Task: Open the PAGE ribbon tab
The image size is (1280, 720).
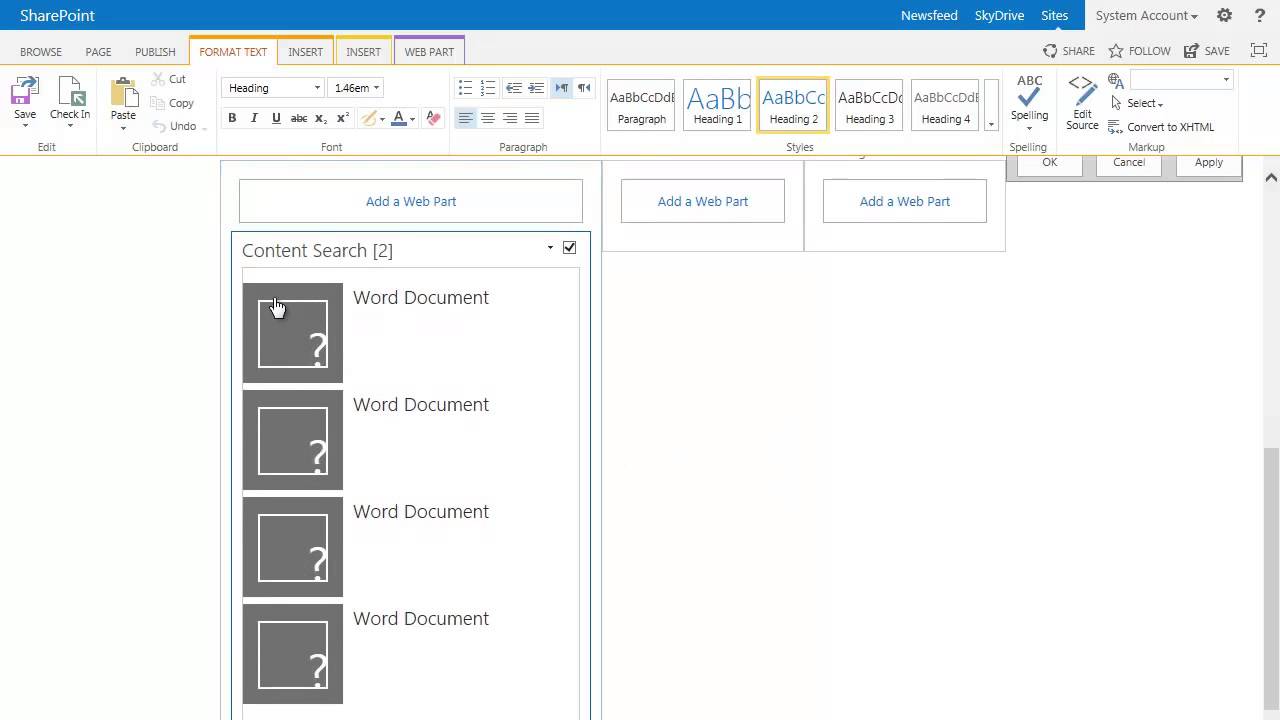Action: click(98, 52)
